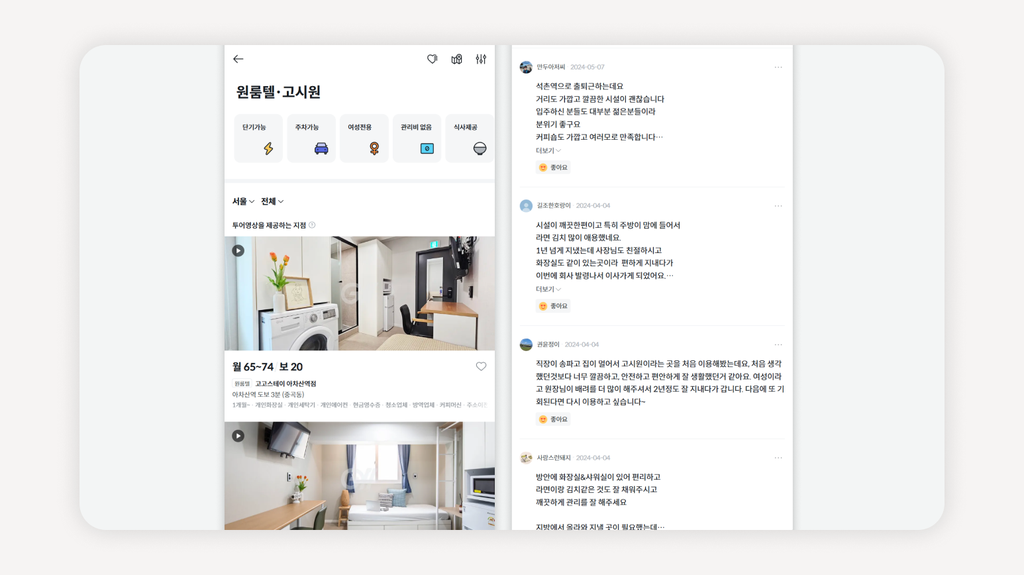Viewport: 1024px width, 575px height.
Task: Open the bunk-bed room photo
Action: (360, 476)
